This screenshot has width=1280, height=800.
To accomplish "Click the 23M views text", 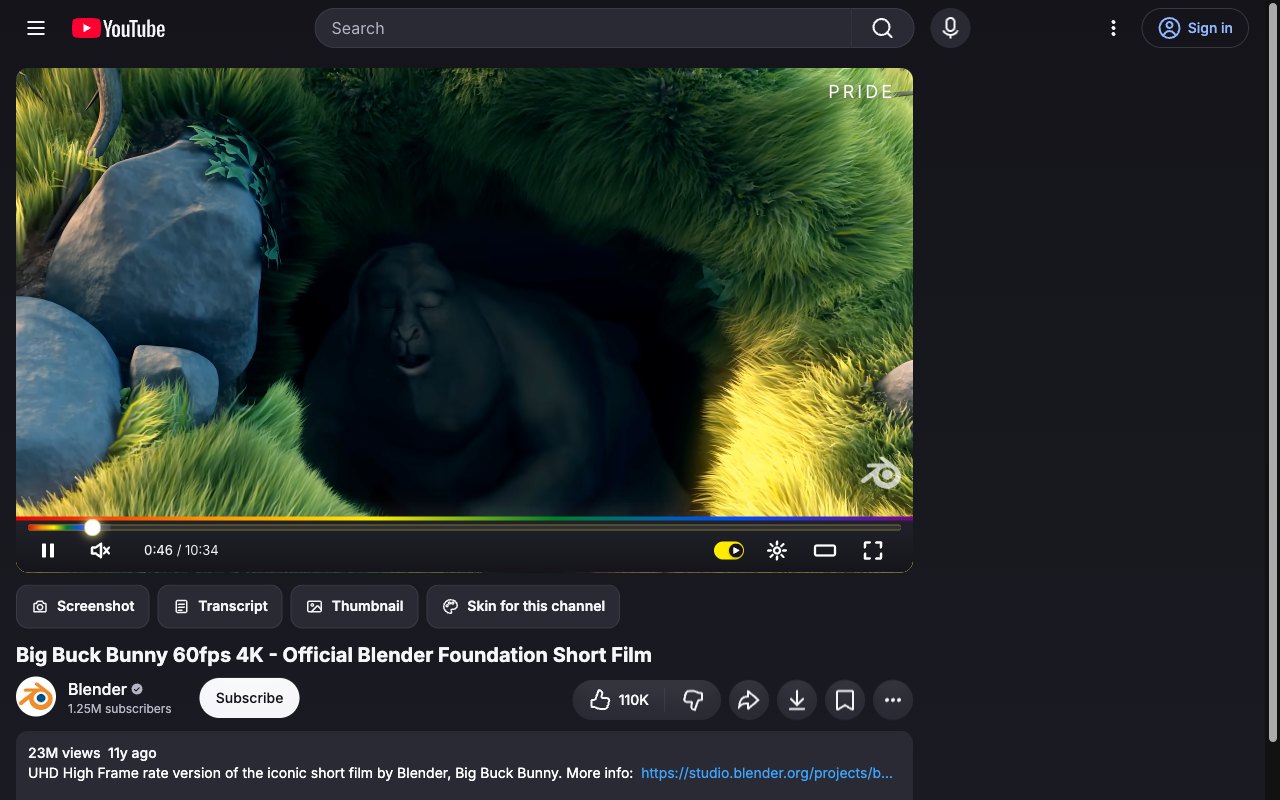I will pos(64,753).
